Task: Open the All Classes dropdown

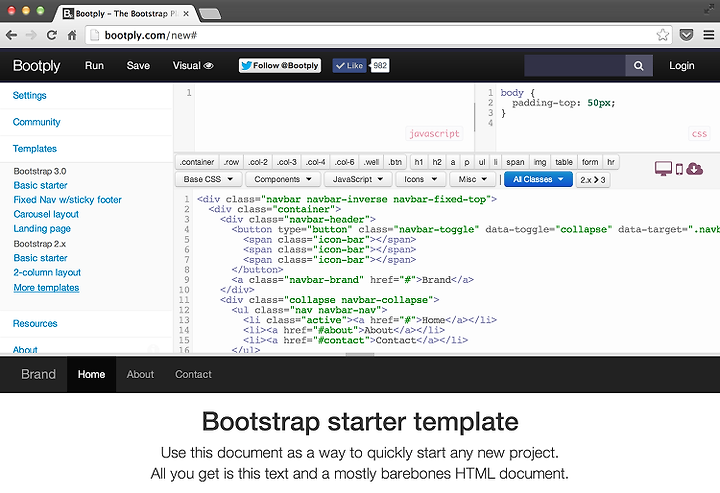Action: [x=538, y=179]
